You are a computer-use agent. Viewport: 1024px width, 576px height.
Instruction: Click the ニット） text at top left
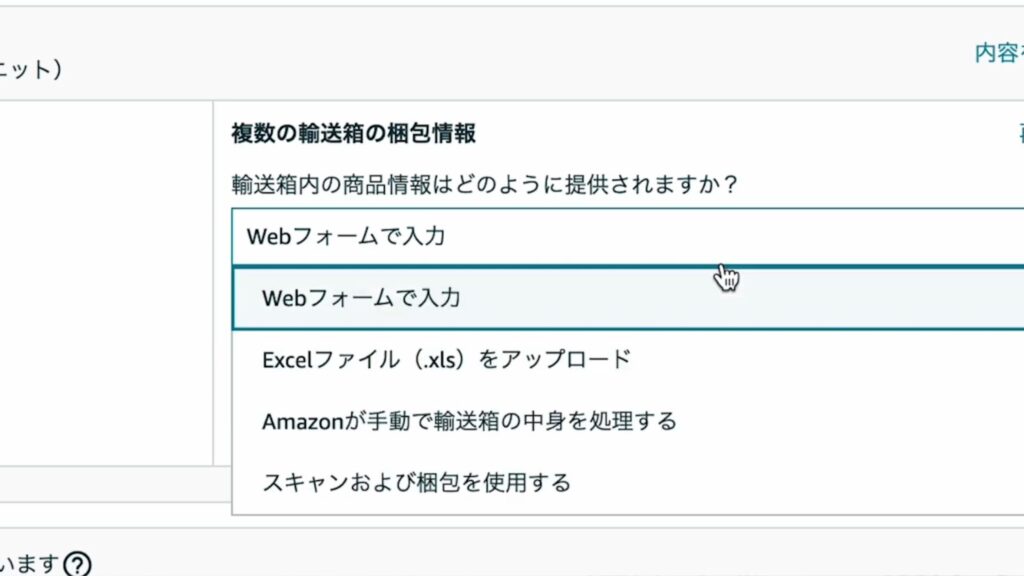[30, 69]
